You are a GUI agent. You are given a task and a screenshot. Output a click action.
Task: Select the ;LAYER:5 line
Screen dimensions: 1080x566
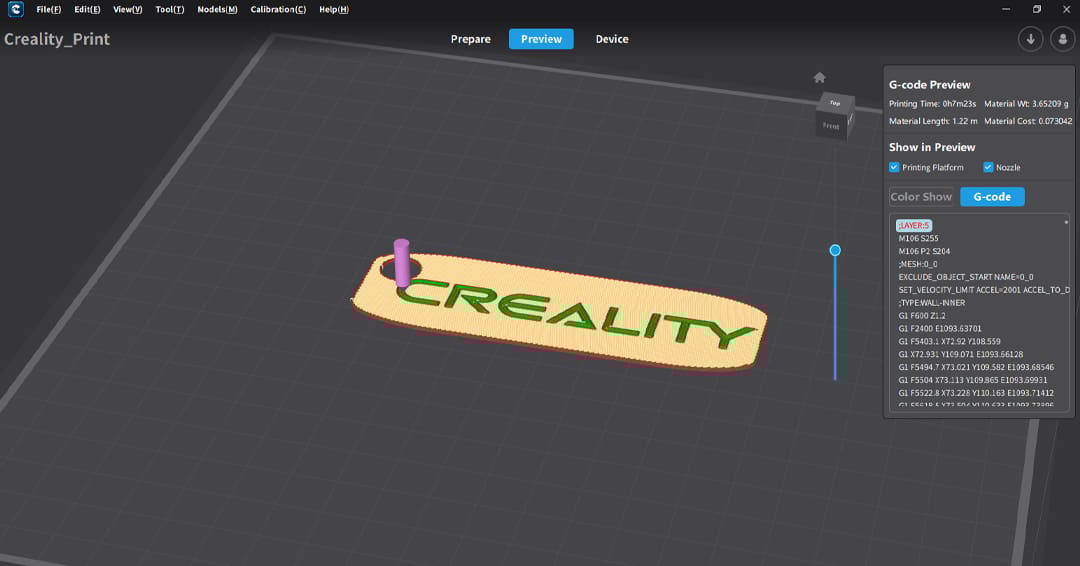point(913,225)
